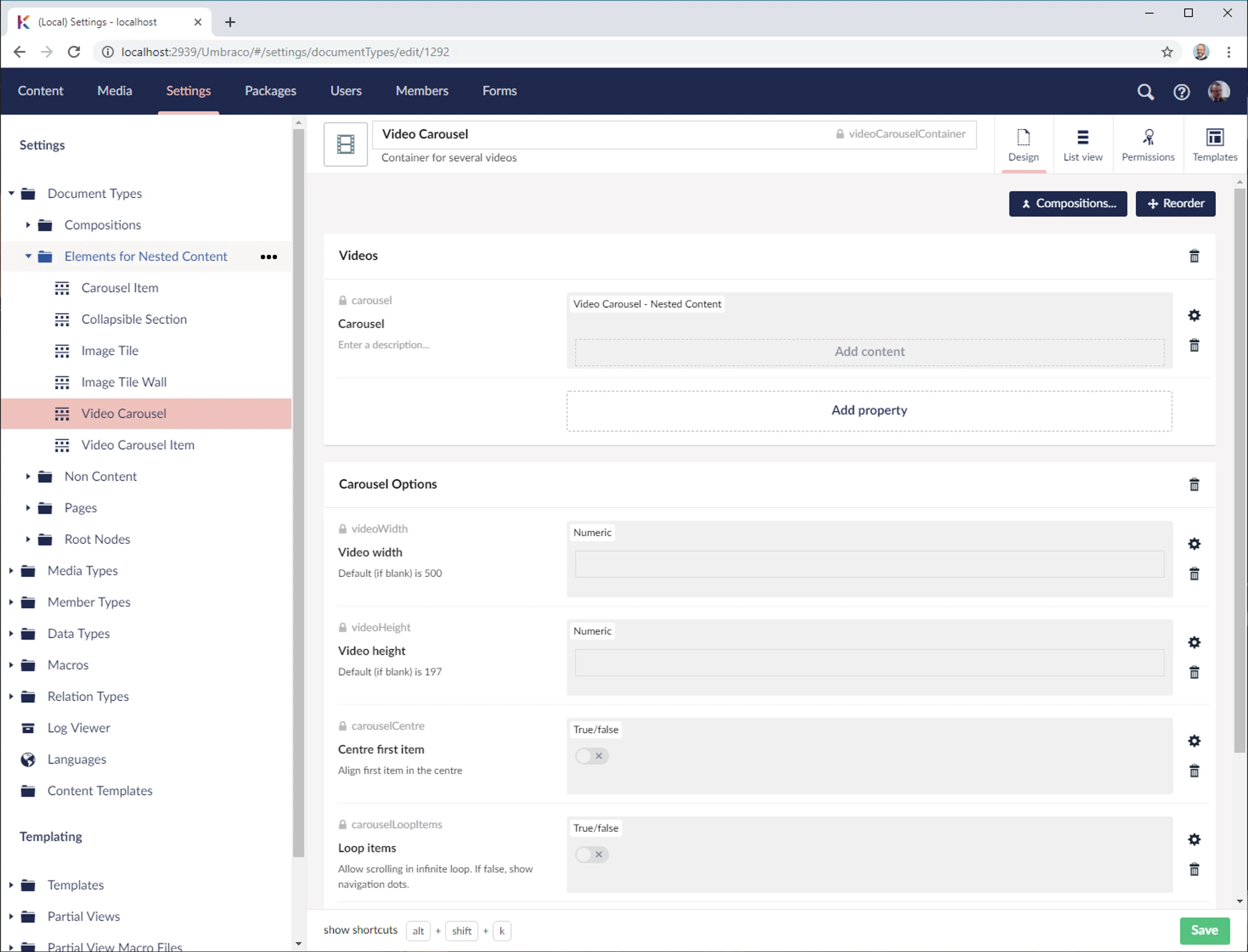Open gear settings for Centre first item
The height and width of the screenshot is (952, 1248).
click(x=1194, y=740)
